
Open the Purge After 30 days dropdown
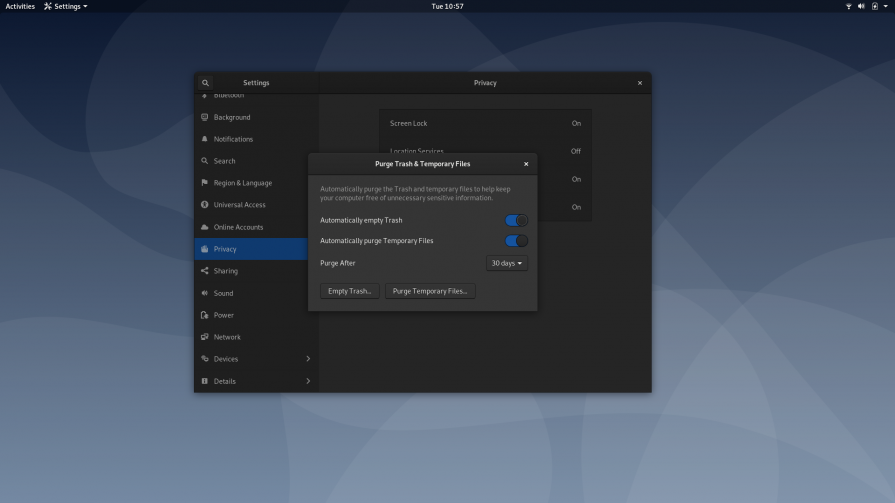(x=507, y=263)
